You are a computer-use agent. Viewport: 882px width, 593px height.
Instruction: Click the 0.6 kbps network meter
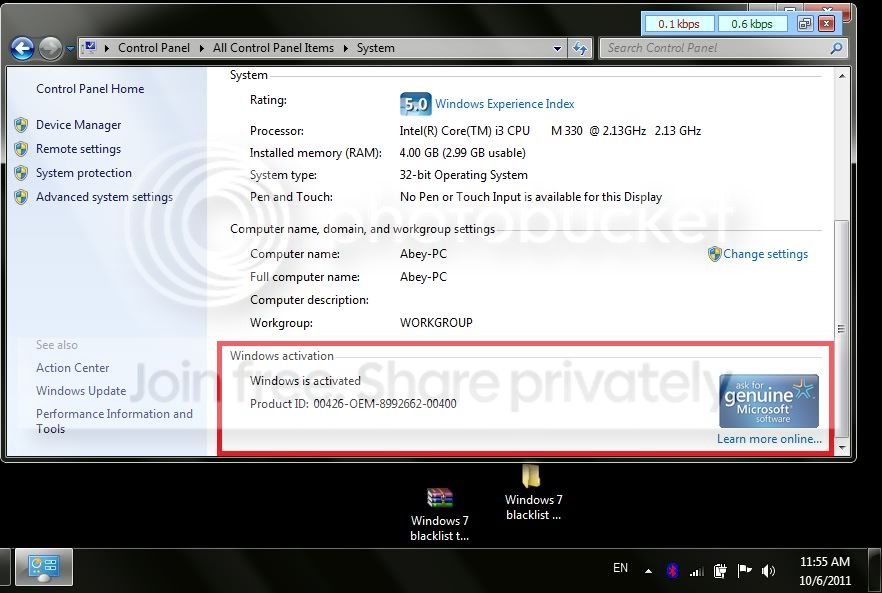pyautogui.click(x=752, y=24)
